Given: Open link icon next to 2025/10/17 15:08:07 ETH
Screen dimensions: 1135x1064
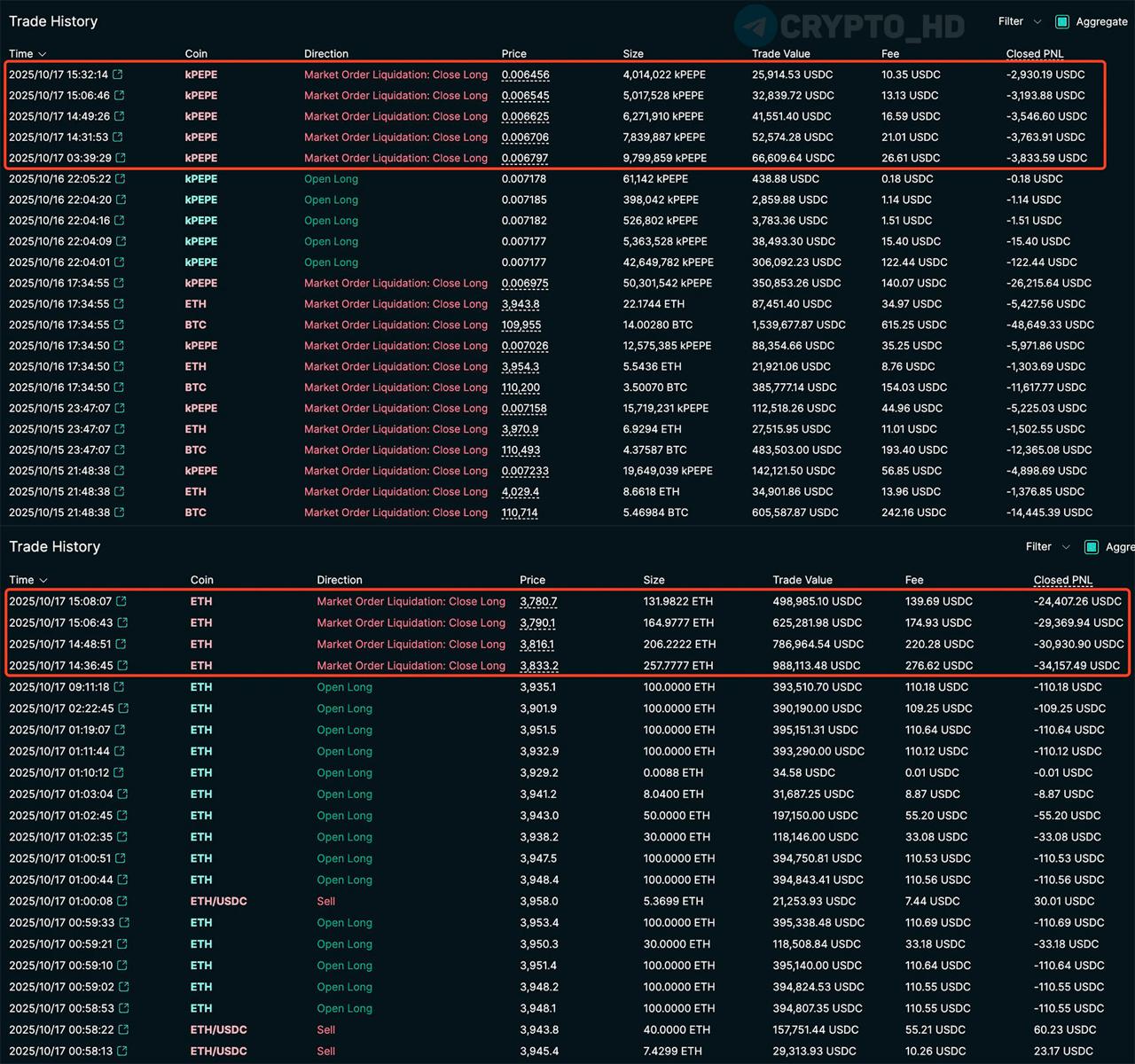Looking at the screenshot, I should 121,602.
